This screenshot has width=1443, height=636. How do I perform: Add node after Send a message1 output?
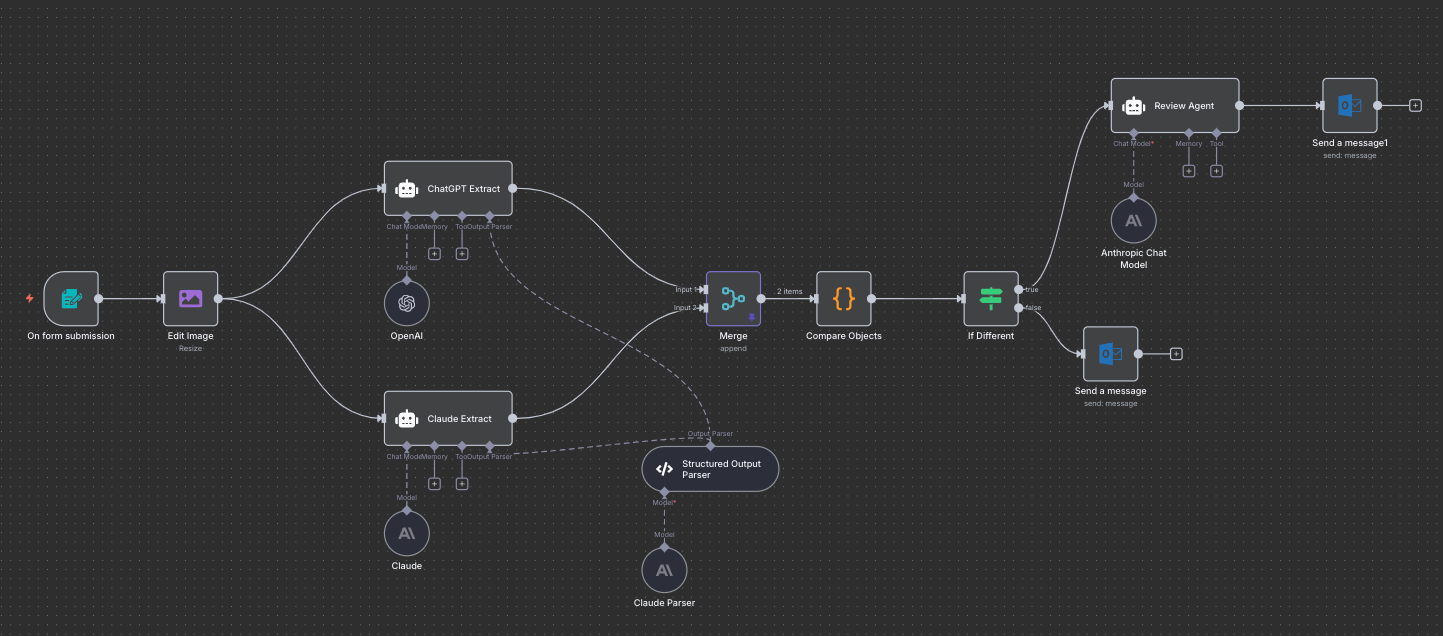[1415, 105]
